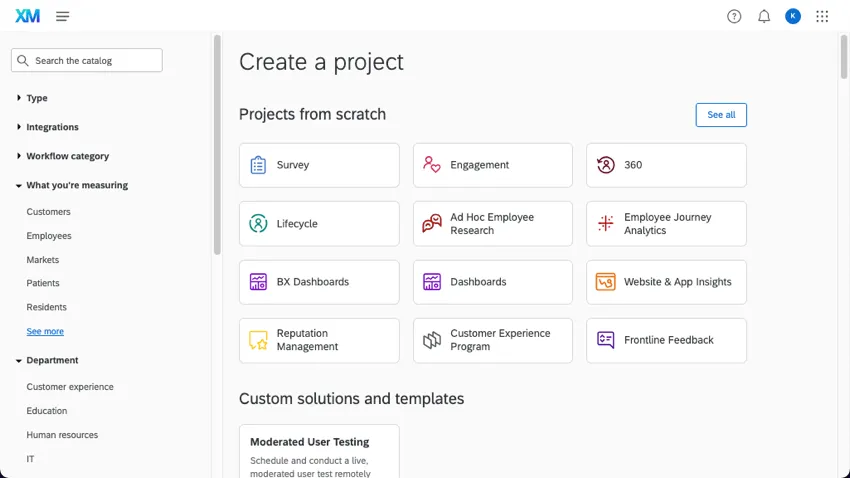Viewport: 850px width, 478px height.
Task: Select the 360 project tile
Action: coord(666,165)
